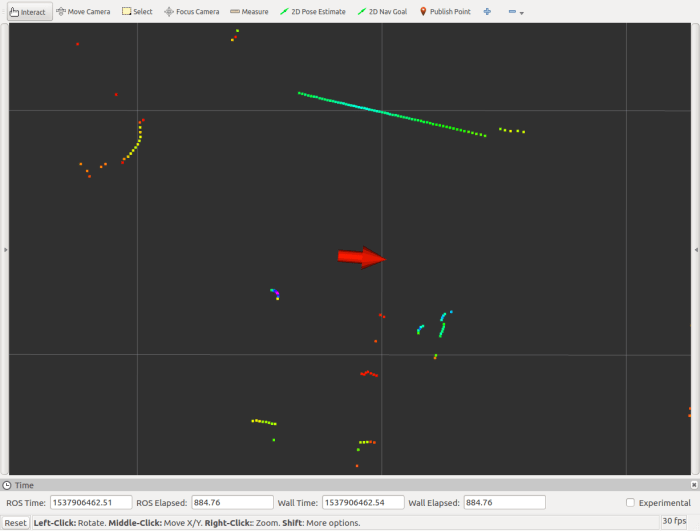Viewport: 700px width, 531px height.
Task: Click the Wall Elapsed field
Action: pos(504,502)
